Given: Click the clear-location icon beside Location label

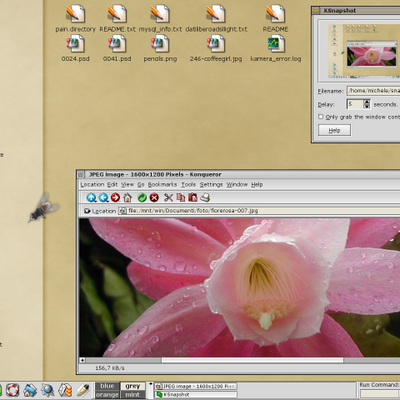Looking at the screenshot, I should [x=87, y=211].
